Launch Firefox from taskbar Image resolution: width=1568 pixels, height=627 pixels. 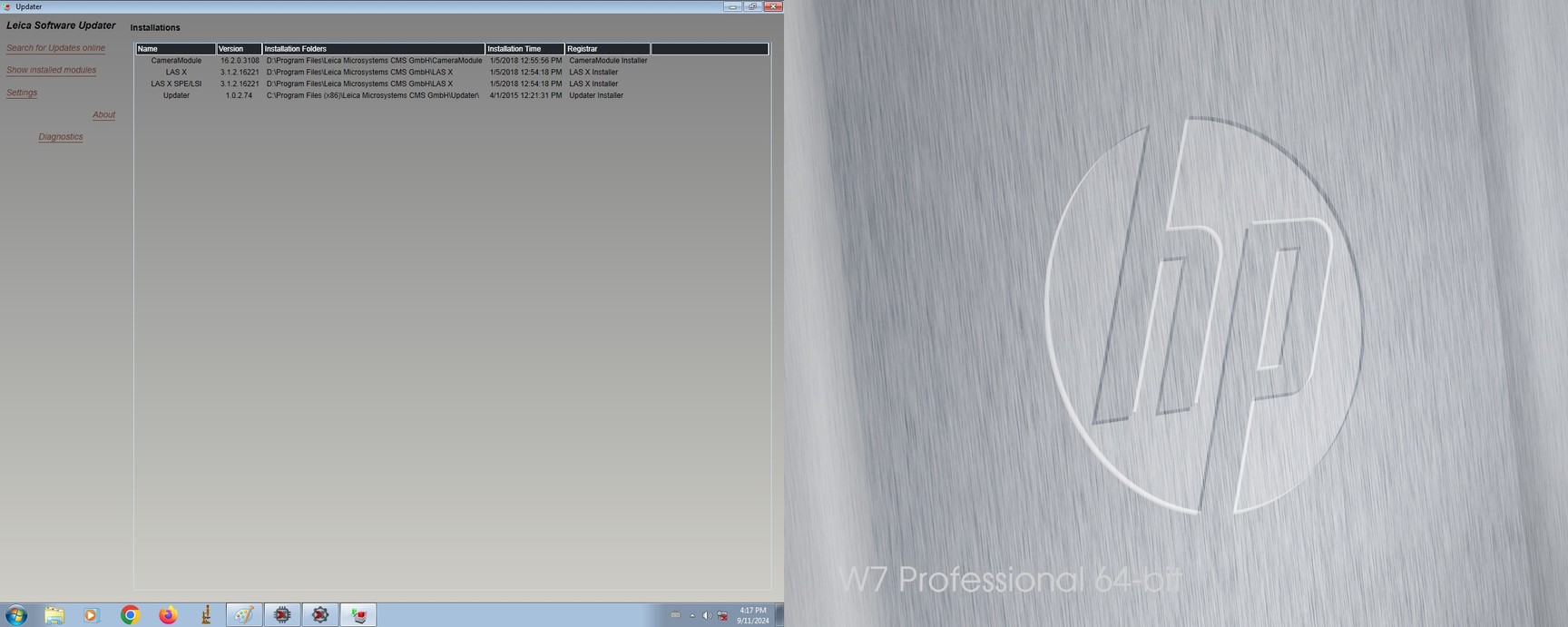(168, 615)
